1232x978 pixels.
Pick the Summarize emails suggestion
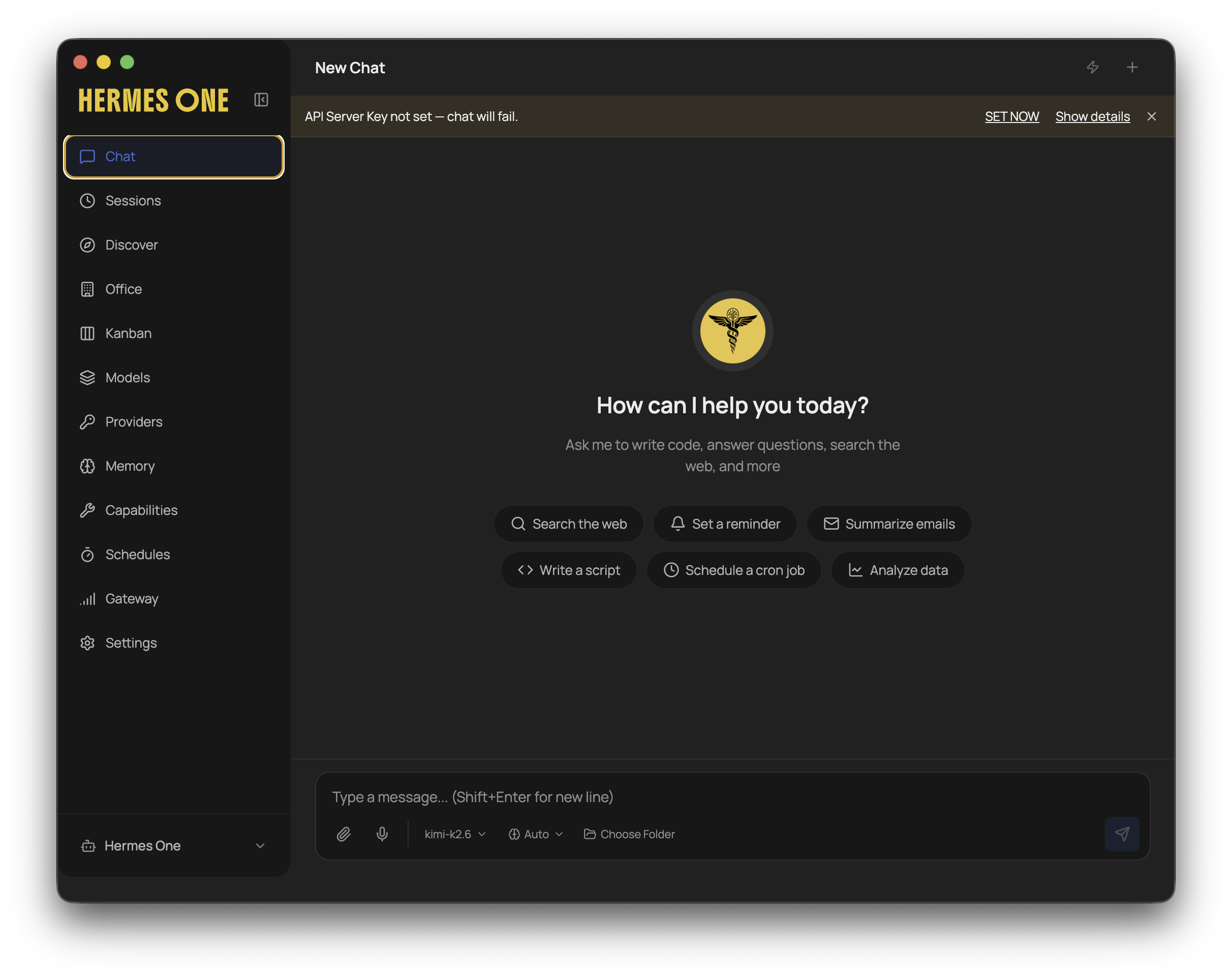(x=888, y=524)
